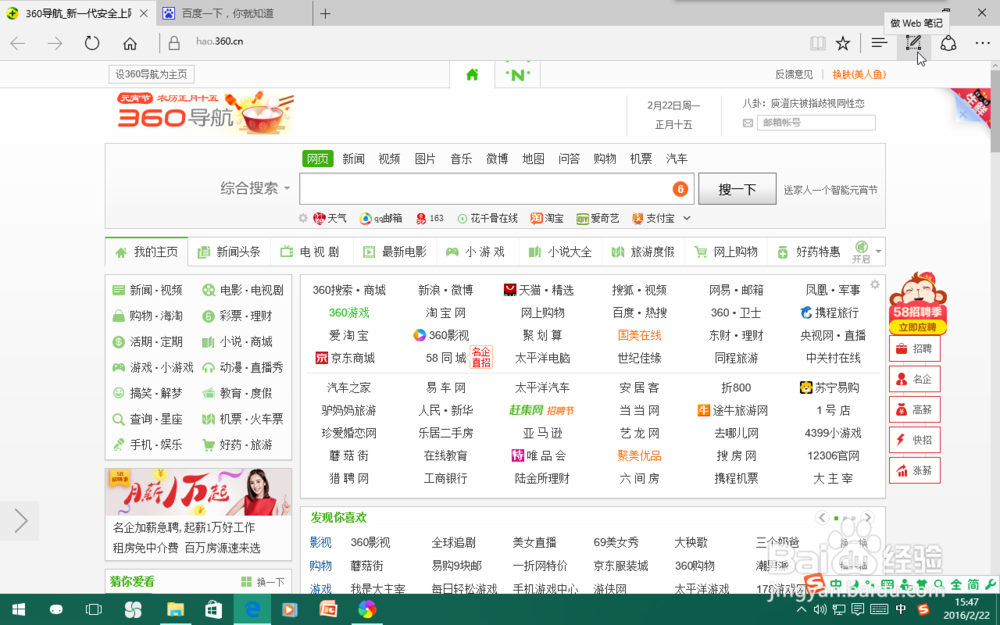Select the 图片 search tab
The height and width of the screenshot is (625, 1000).
coord(425,159)
